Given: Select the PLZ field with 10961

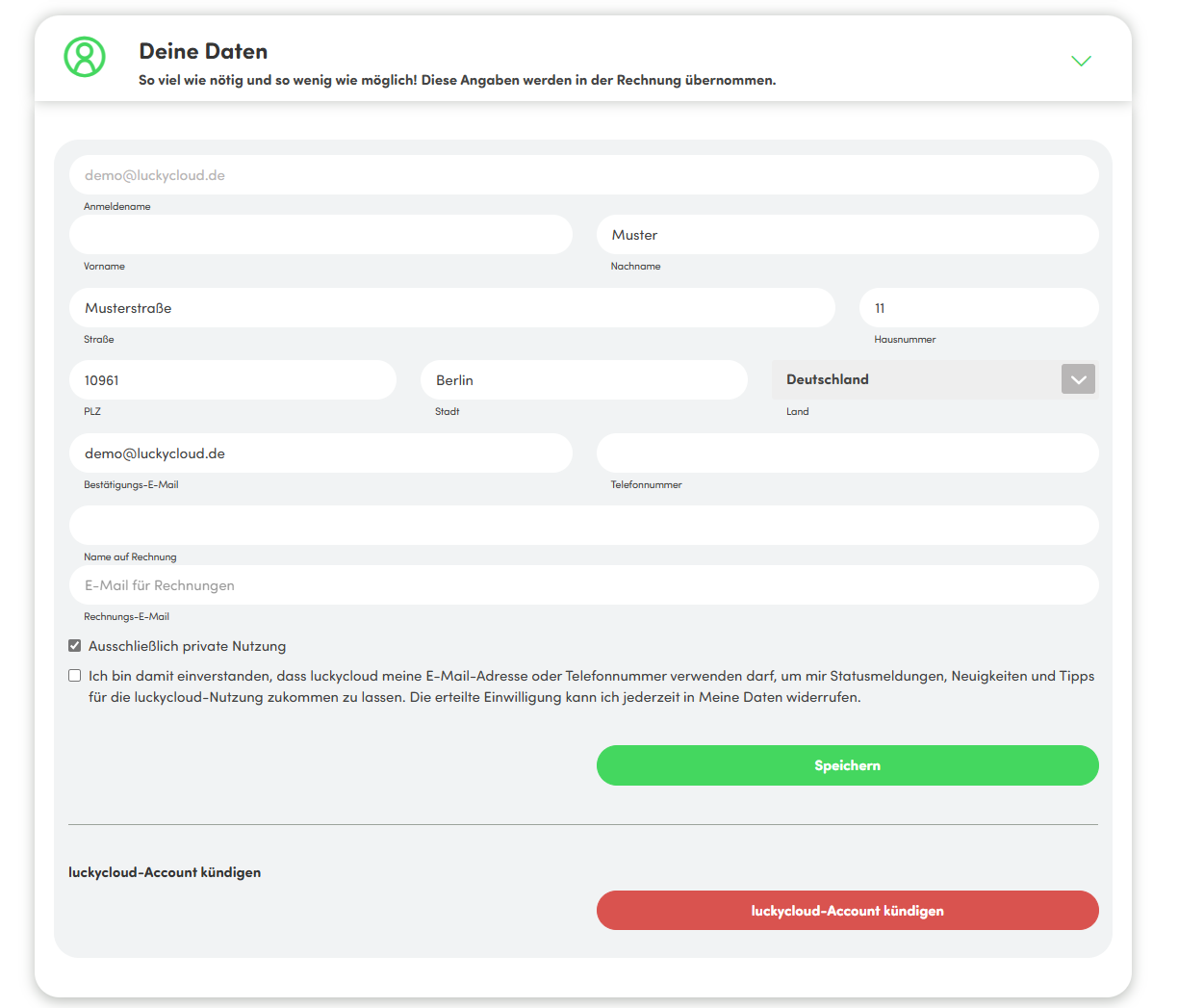Looking at the screenshot, I should click(232, 380).
